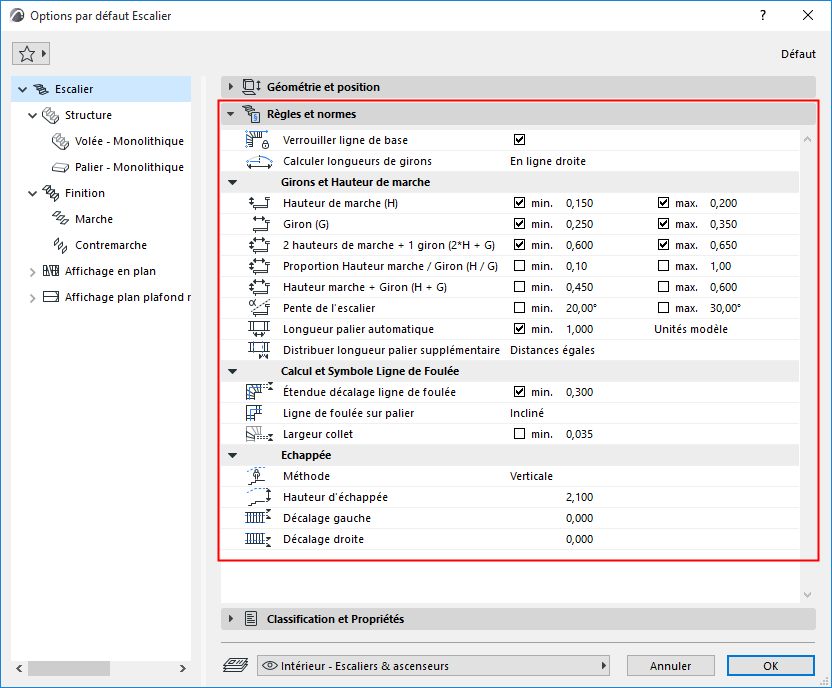832x688 pixels.
Task: Click the Pente de l'escalier icon
Action: 259,308
